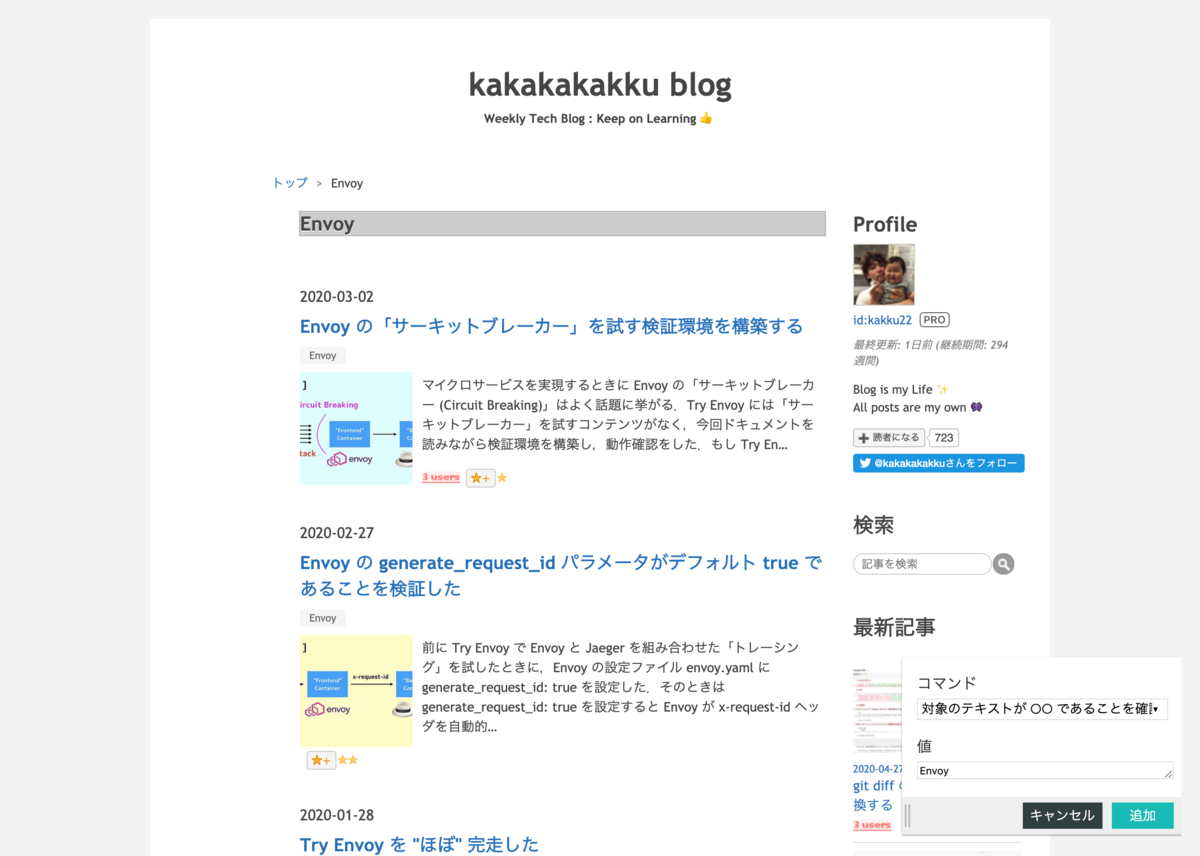Click the first article summary text
This screenshot has width=1200, height=856.
pos(618,415)
